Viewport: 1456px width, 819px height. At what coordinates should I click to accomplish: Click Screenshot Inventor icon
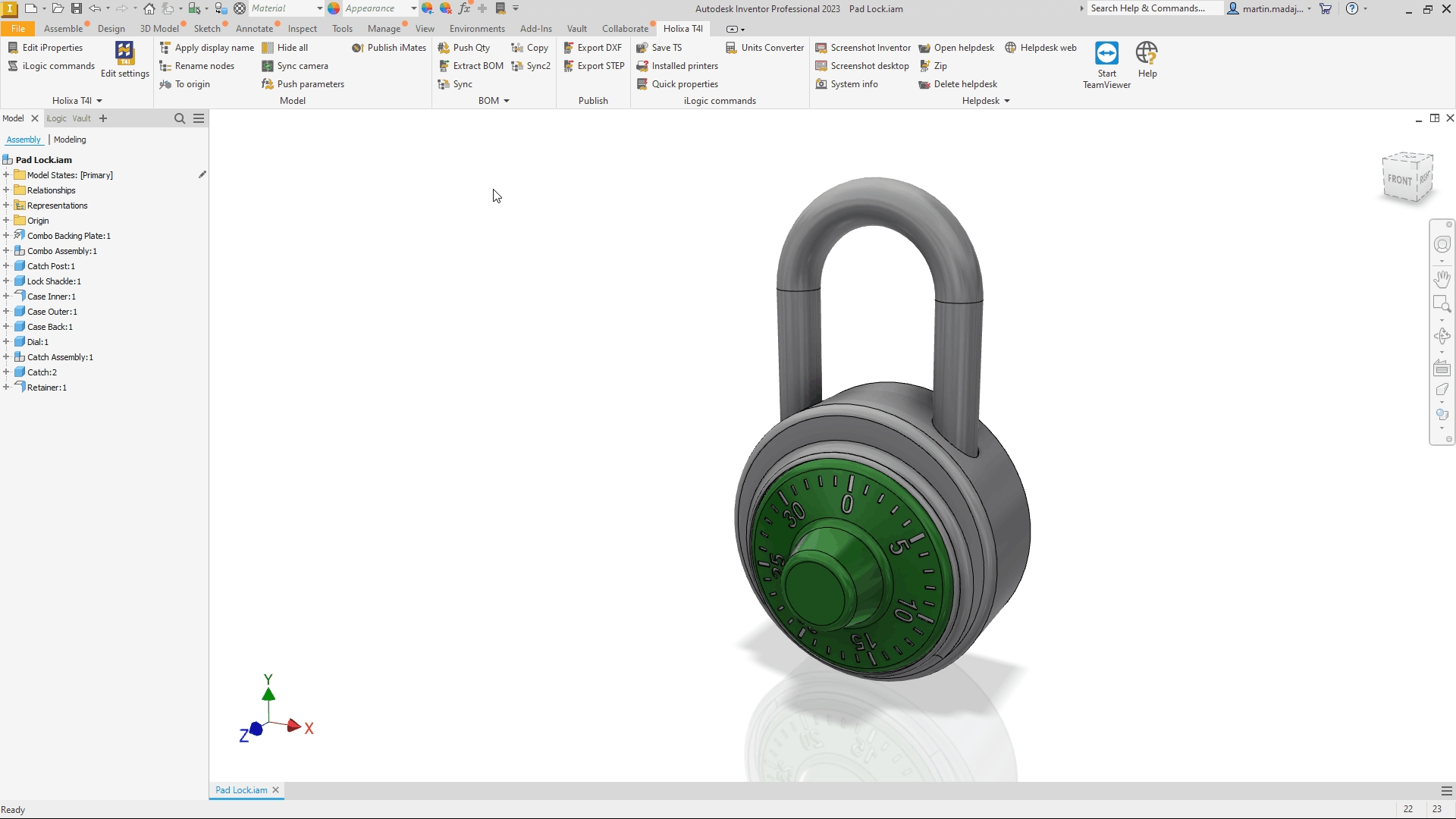coord(821,48)
